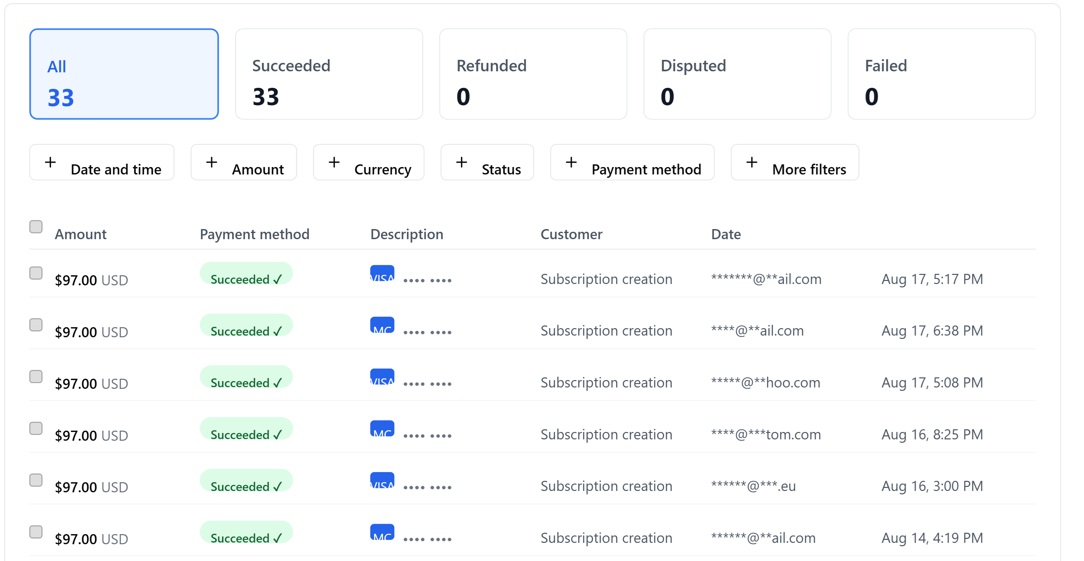Click the plus icon on More filters
The image size is (1084, 561).
[752, 162]
